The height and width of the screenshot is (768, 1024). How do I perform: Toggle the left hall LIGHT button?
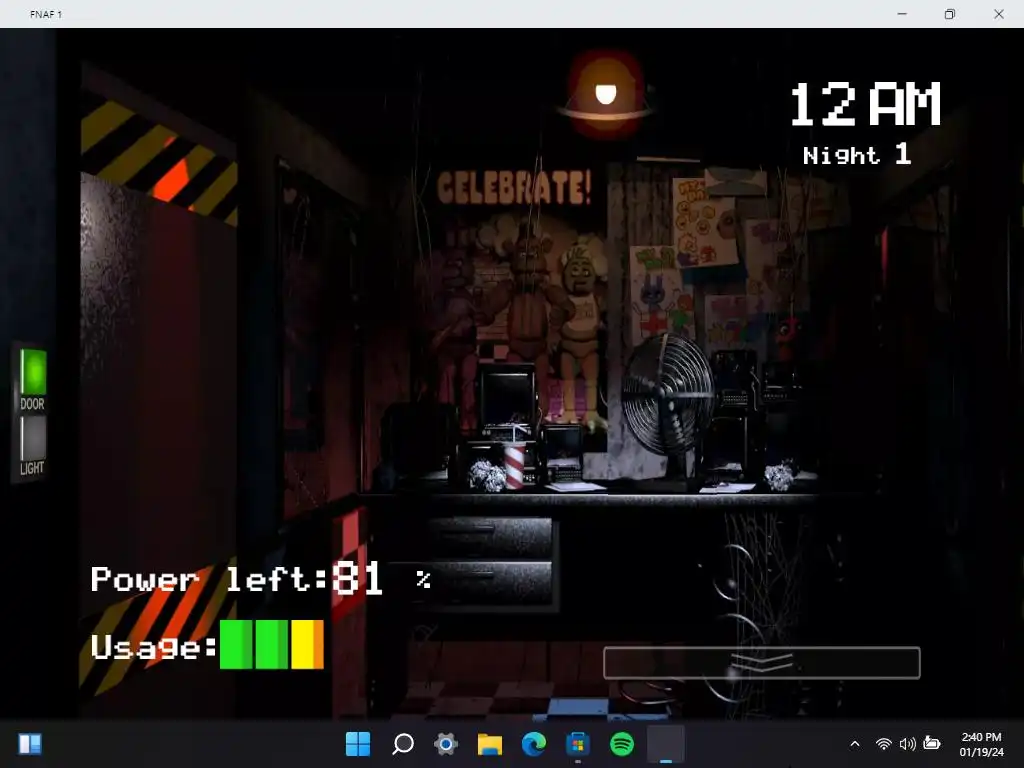point(32,439)
